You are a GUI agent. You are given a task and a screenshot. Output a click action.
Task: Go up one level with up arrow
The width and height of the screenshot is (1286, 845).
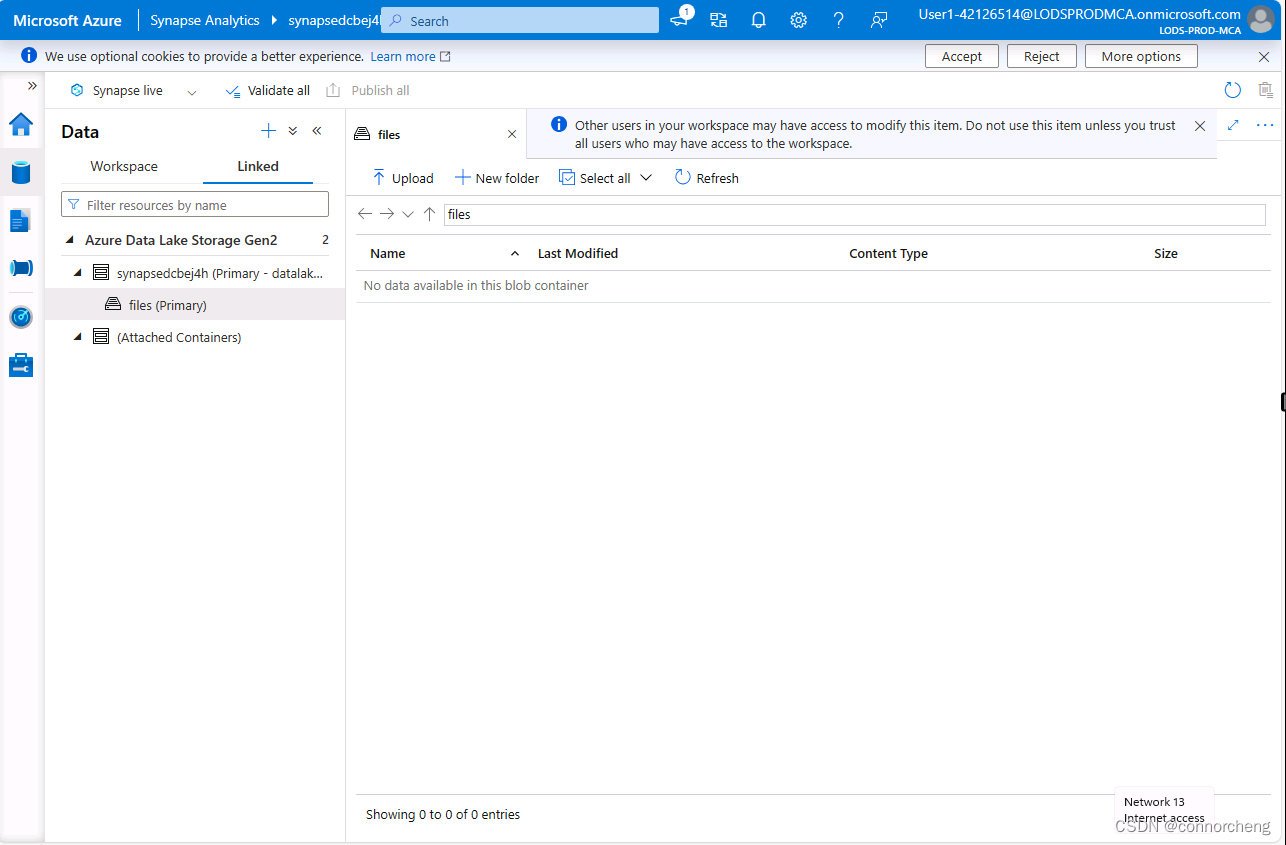point(429,214)
